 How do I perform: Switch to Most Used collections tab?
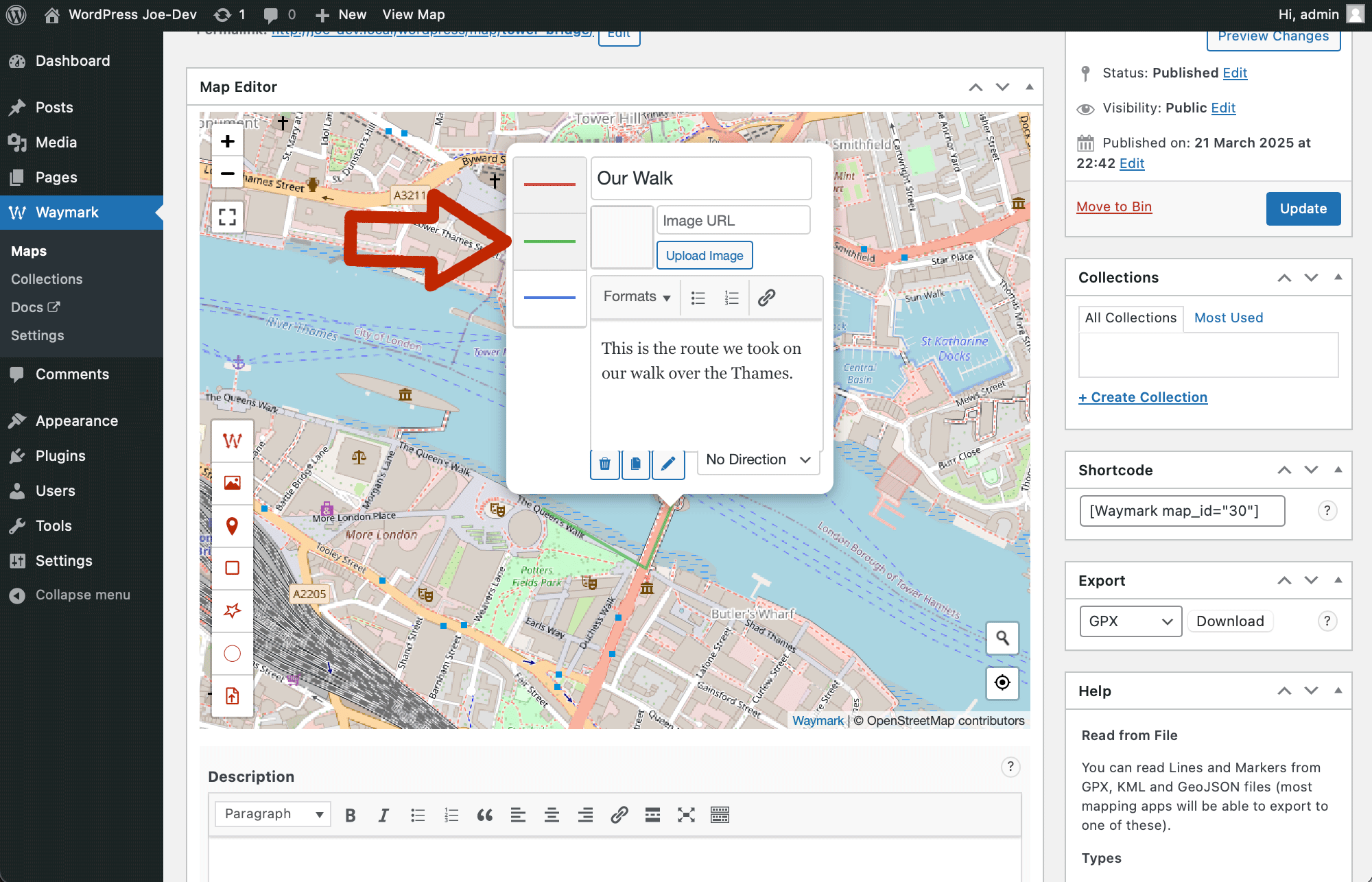coord(1228,318)
